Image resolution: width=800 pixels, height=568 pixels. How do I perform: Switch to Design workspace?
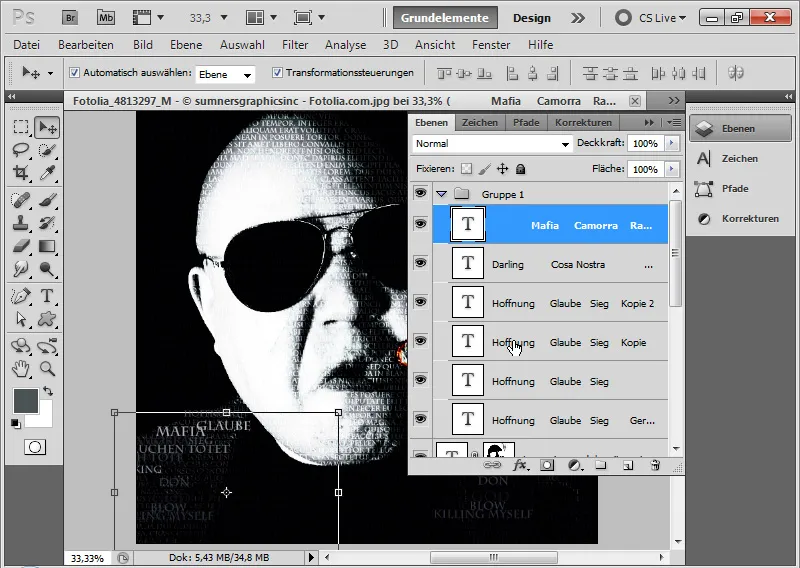tap(532, 18)
